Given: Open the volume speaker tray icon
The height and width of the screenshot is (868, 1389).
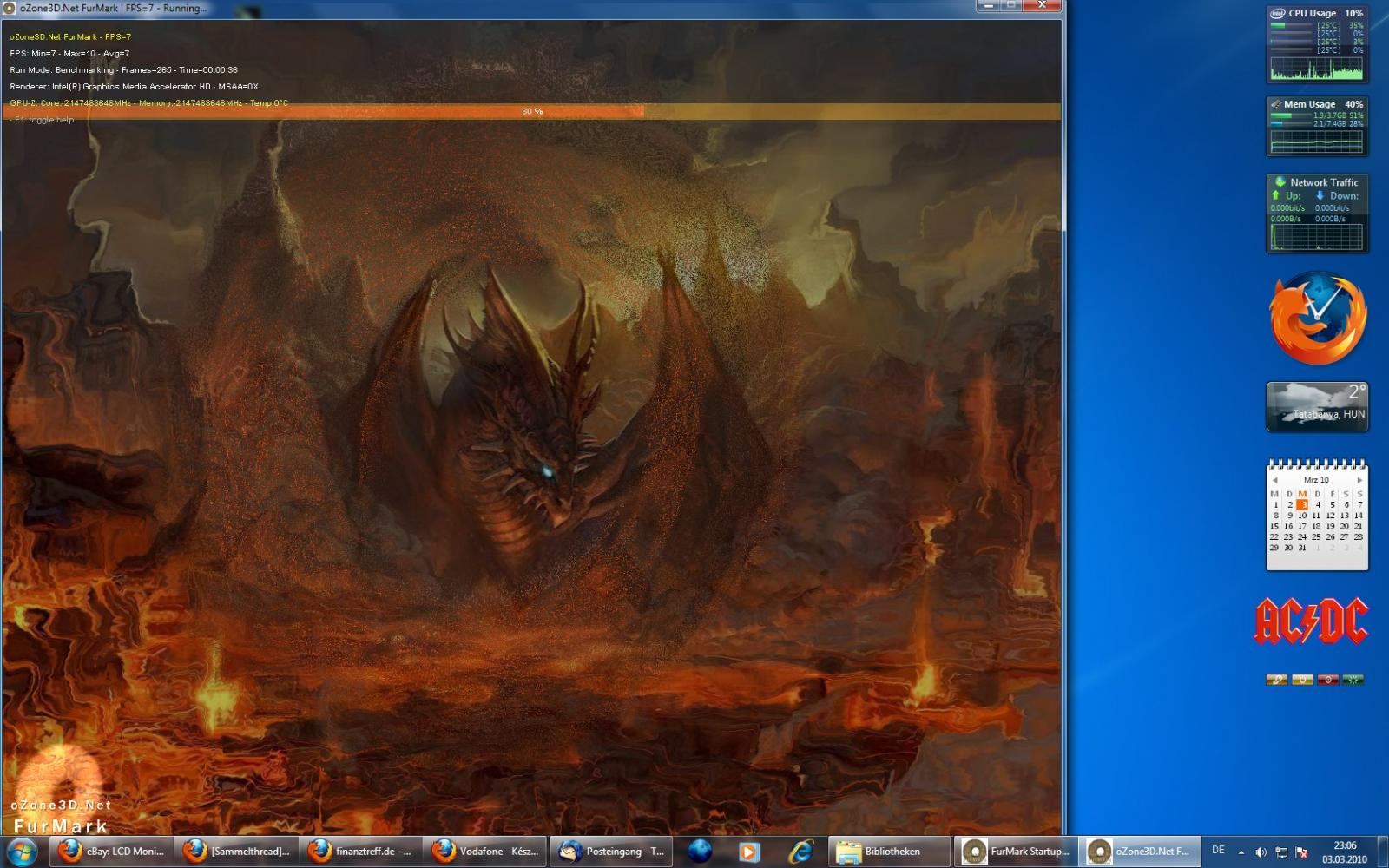Looking at the screenshot, I should point(1261,852).
